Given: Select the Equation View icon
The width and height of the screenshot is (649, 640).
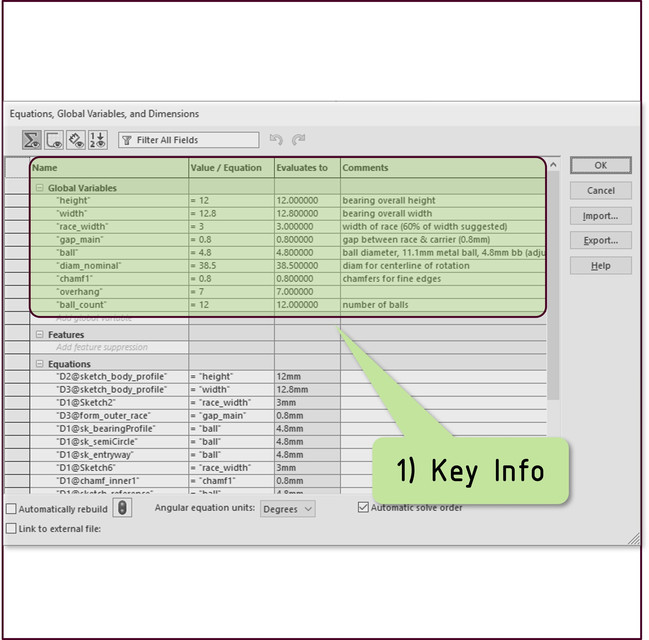Looking at the screenshot, I should (31, 140).
